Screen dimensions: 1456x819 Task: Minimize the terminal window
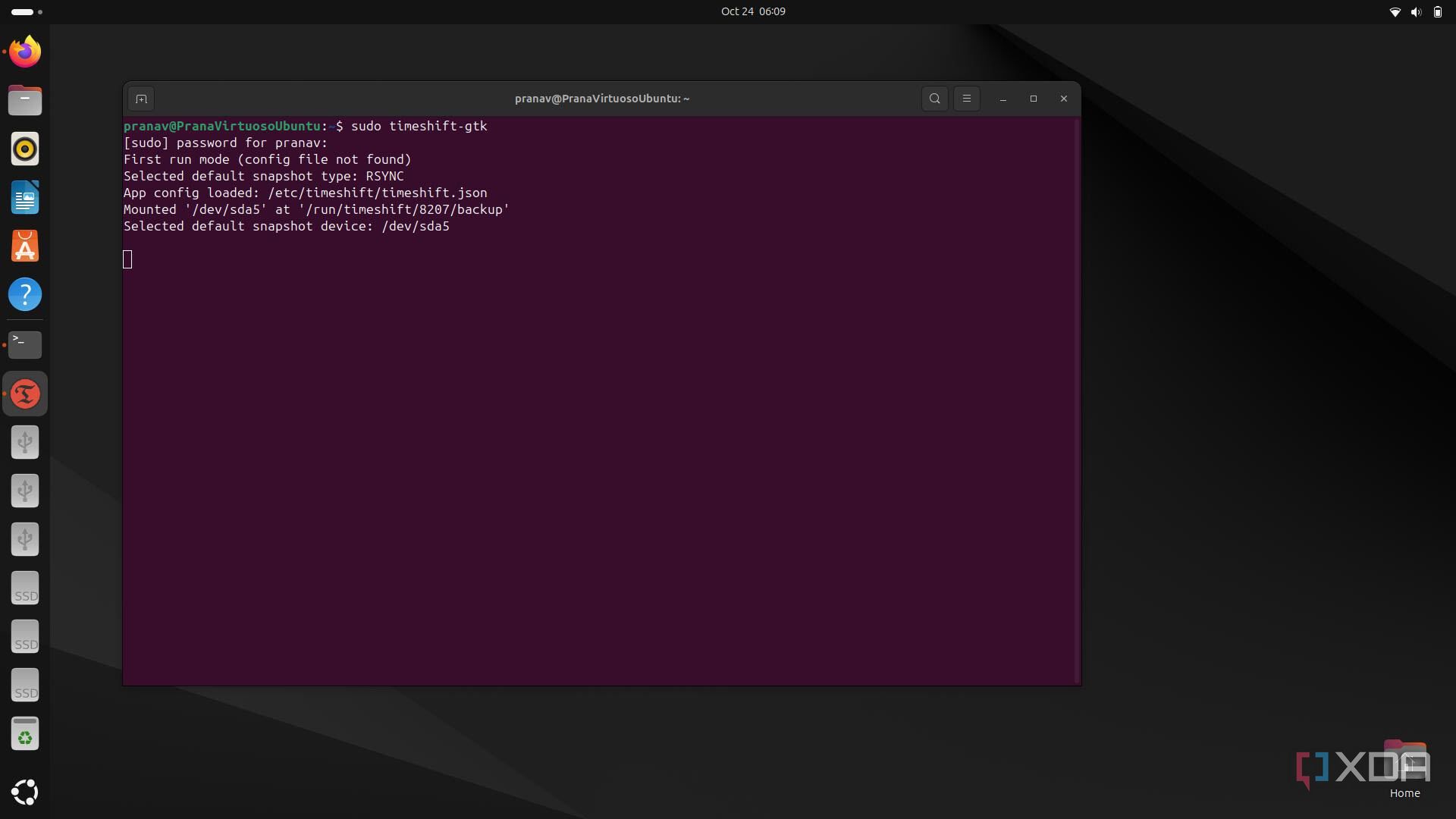click(1003, 99)
